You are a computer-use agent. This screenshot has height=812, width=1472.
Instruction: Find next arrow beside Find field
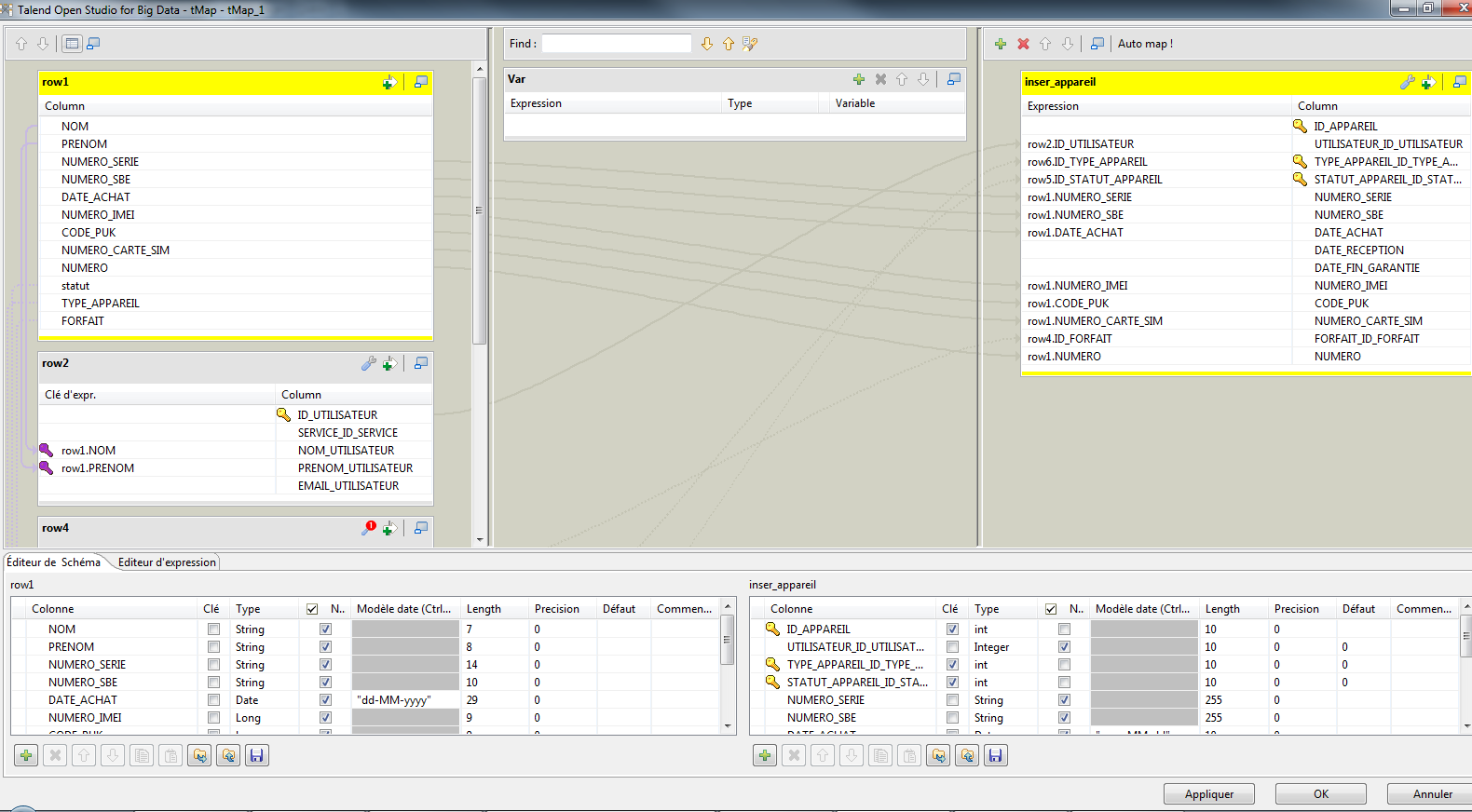click(x=707, y=44)
